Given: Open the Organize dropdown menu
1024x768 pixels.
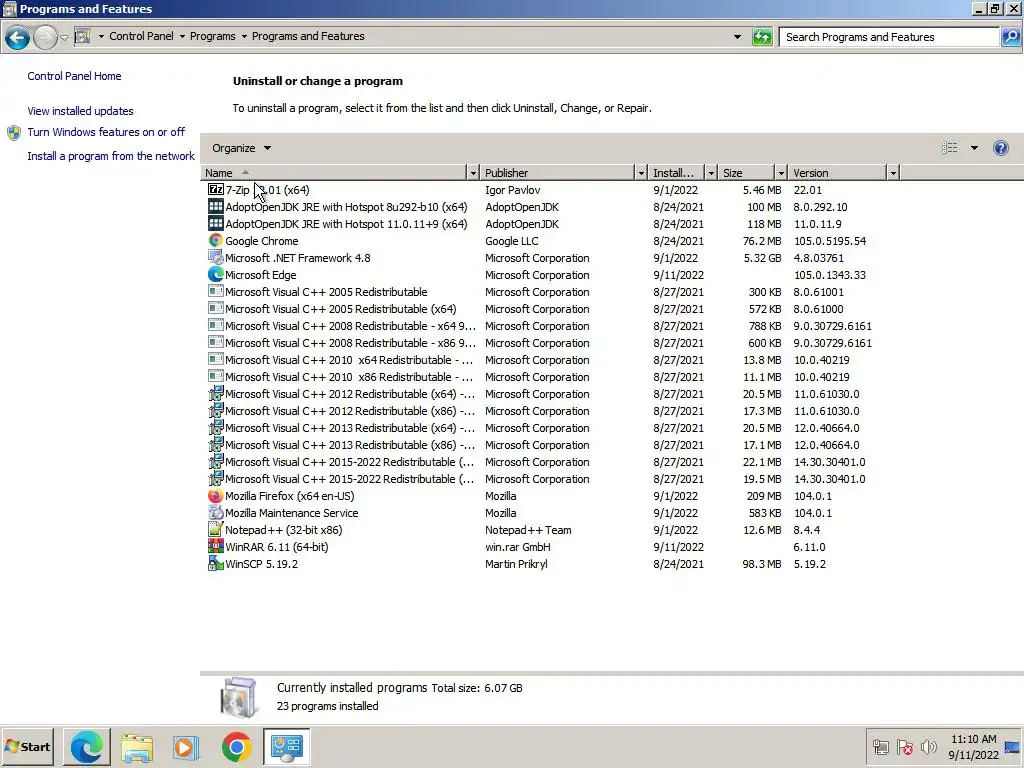Looking at the screenshot, I should point(241,148).
